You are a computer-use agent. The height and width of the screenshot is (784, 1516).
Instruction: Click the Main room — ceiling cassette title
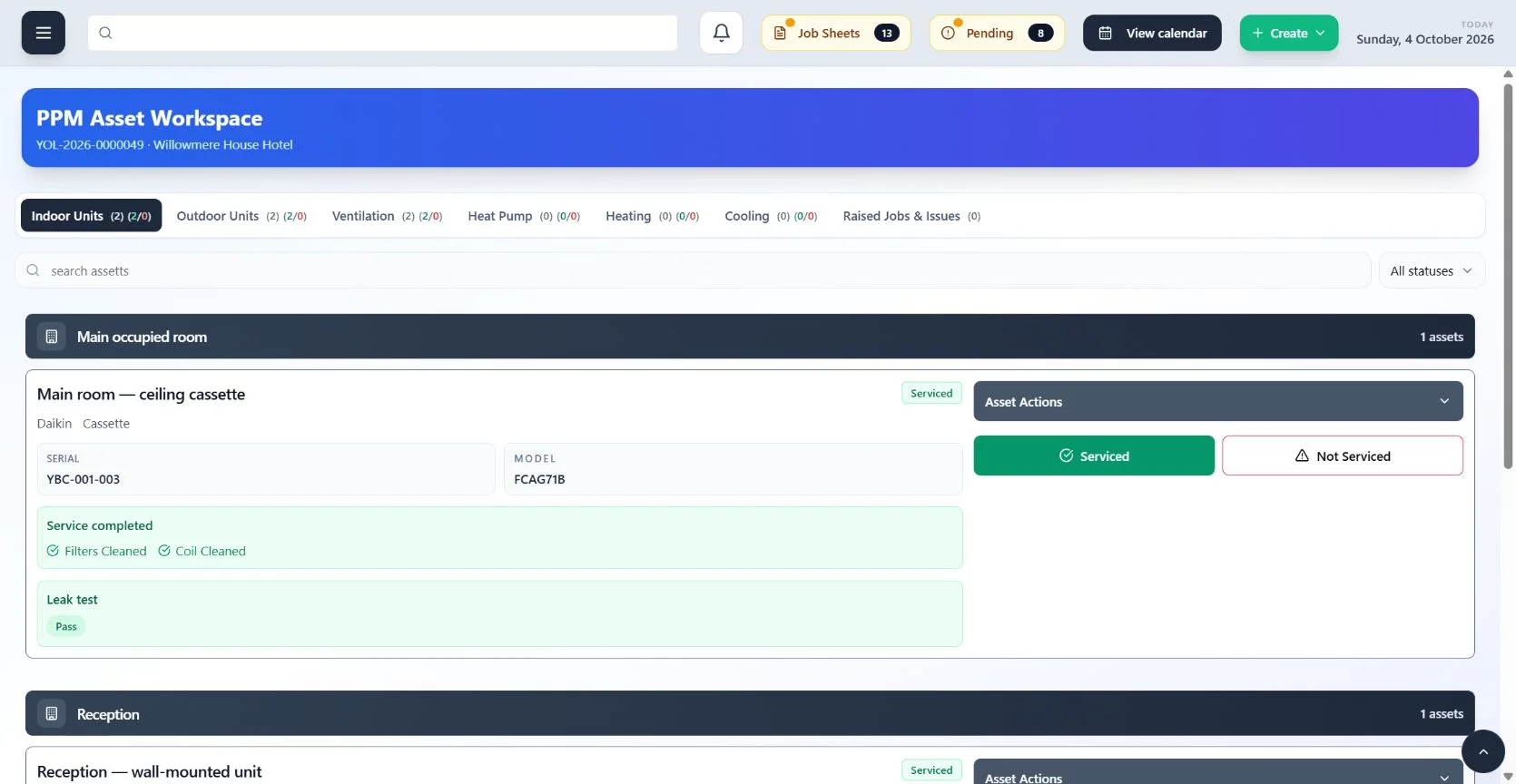[141, 394]
